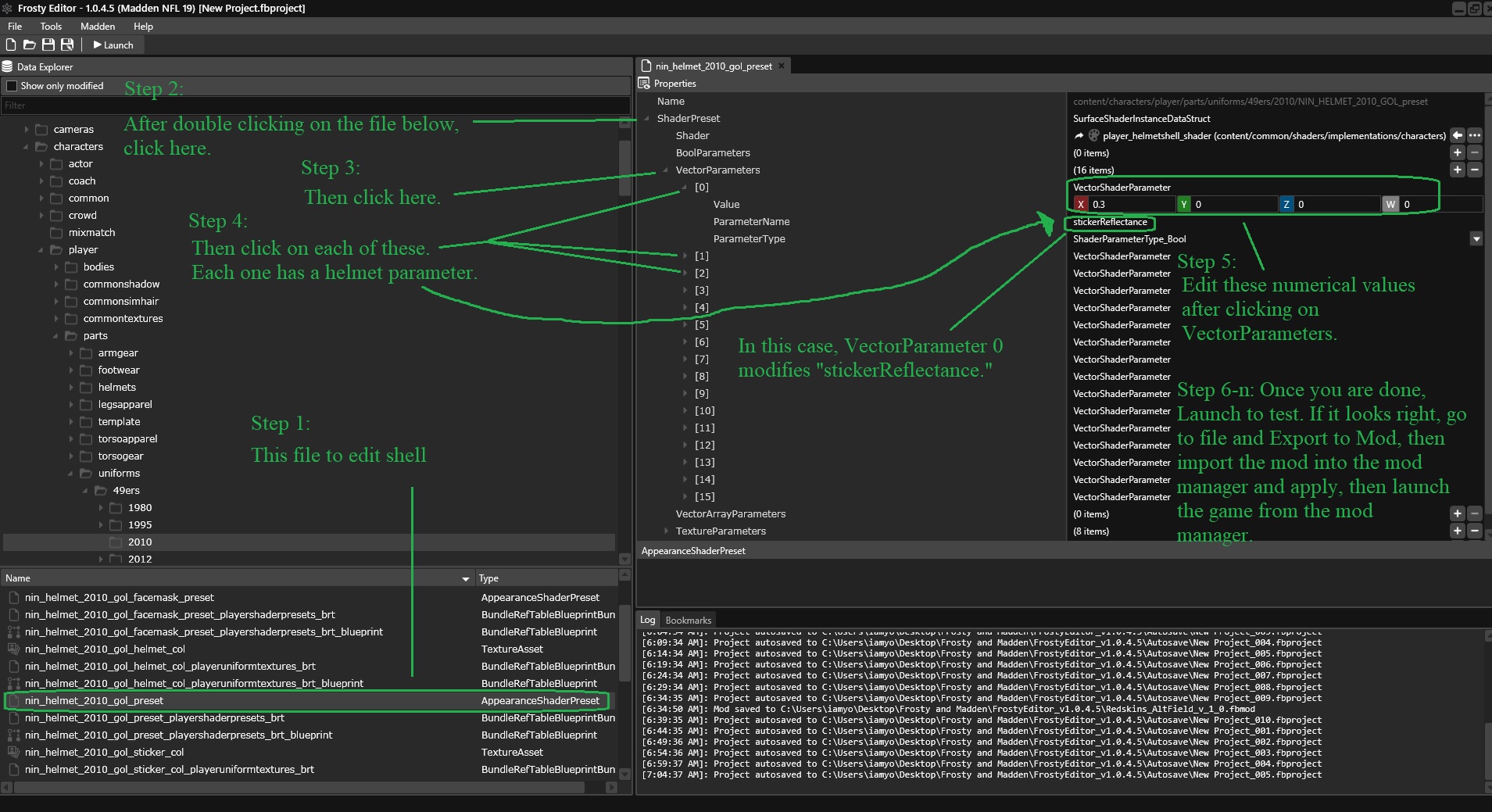Open the File menu
The image size is (1492, 812).
[x=15, y=26]
